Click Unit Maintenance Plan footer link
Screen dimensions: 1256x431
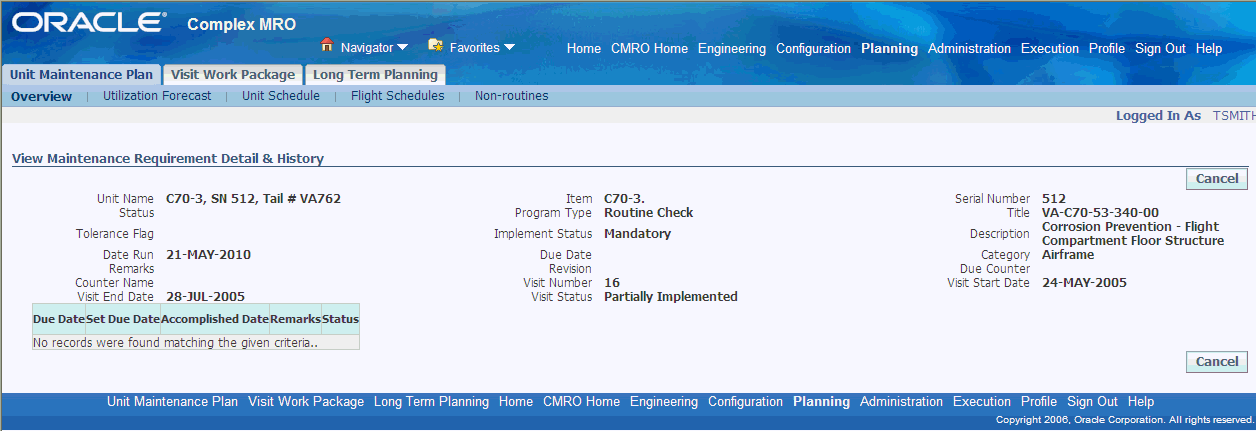pos(172,402)
